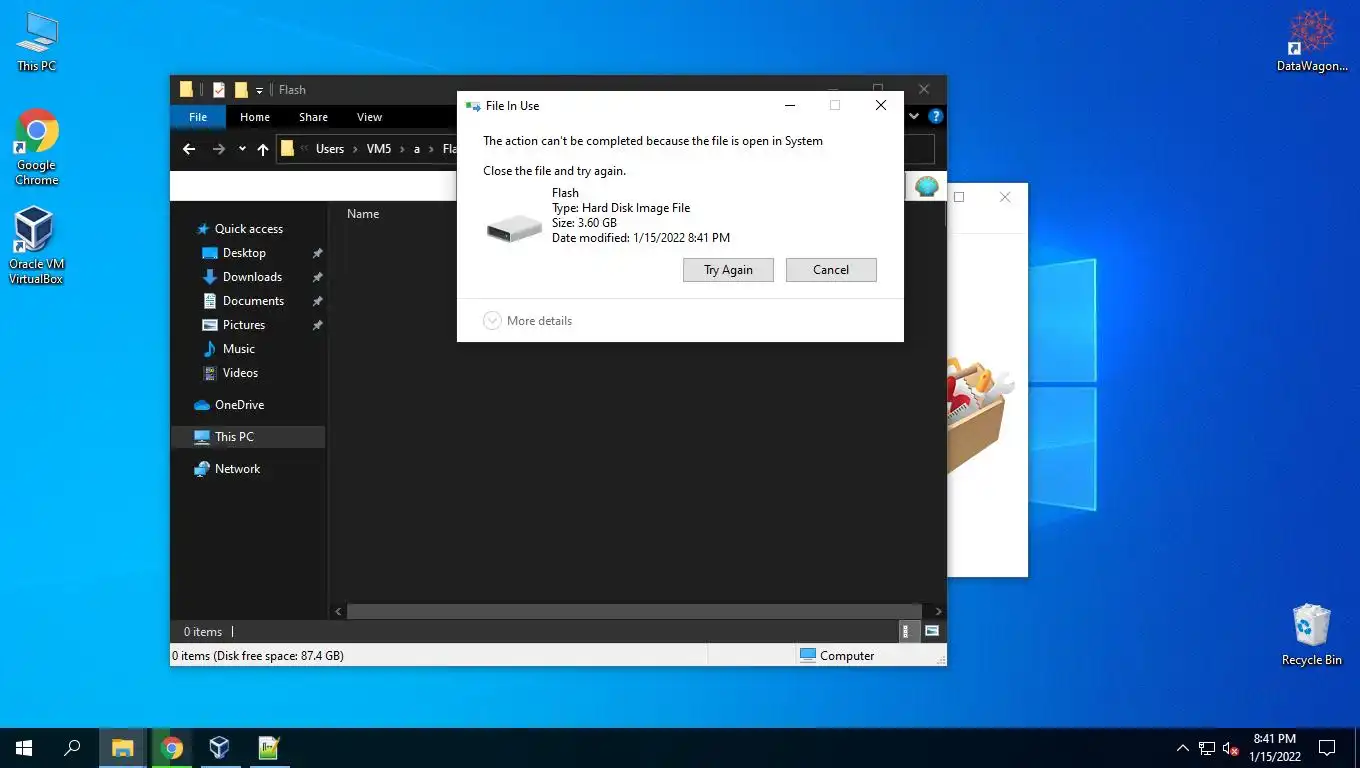The image size is (1360, 768).
Task: Open This PC desktop icon
Action: pyautogui.click(x=37, y=41)
